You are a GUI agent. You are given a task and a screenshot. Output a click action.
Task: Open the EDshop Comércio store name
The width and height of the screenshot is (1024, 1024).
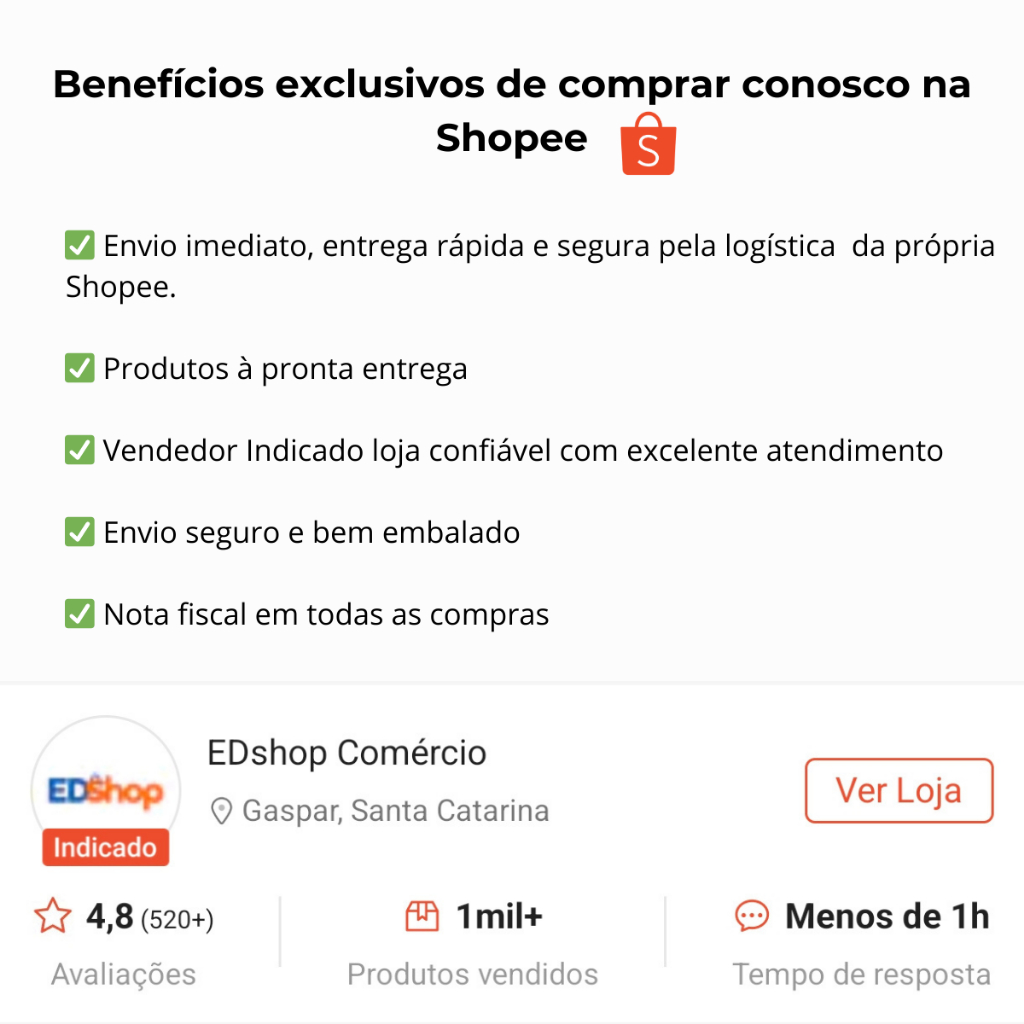[x=346, y=752]
